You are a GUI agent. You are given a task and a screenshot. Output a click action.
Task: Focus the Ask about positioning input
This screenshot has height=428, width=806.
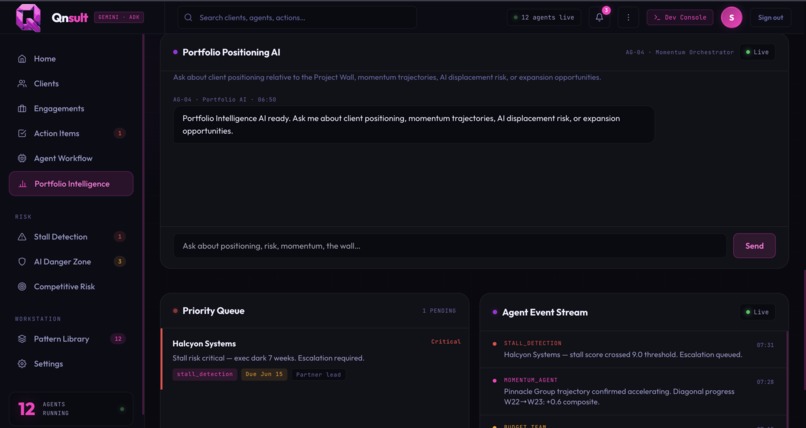[x=449, y=246]
